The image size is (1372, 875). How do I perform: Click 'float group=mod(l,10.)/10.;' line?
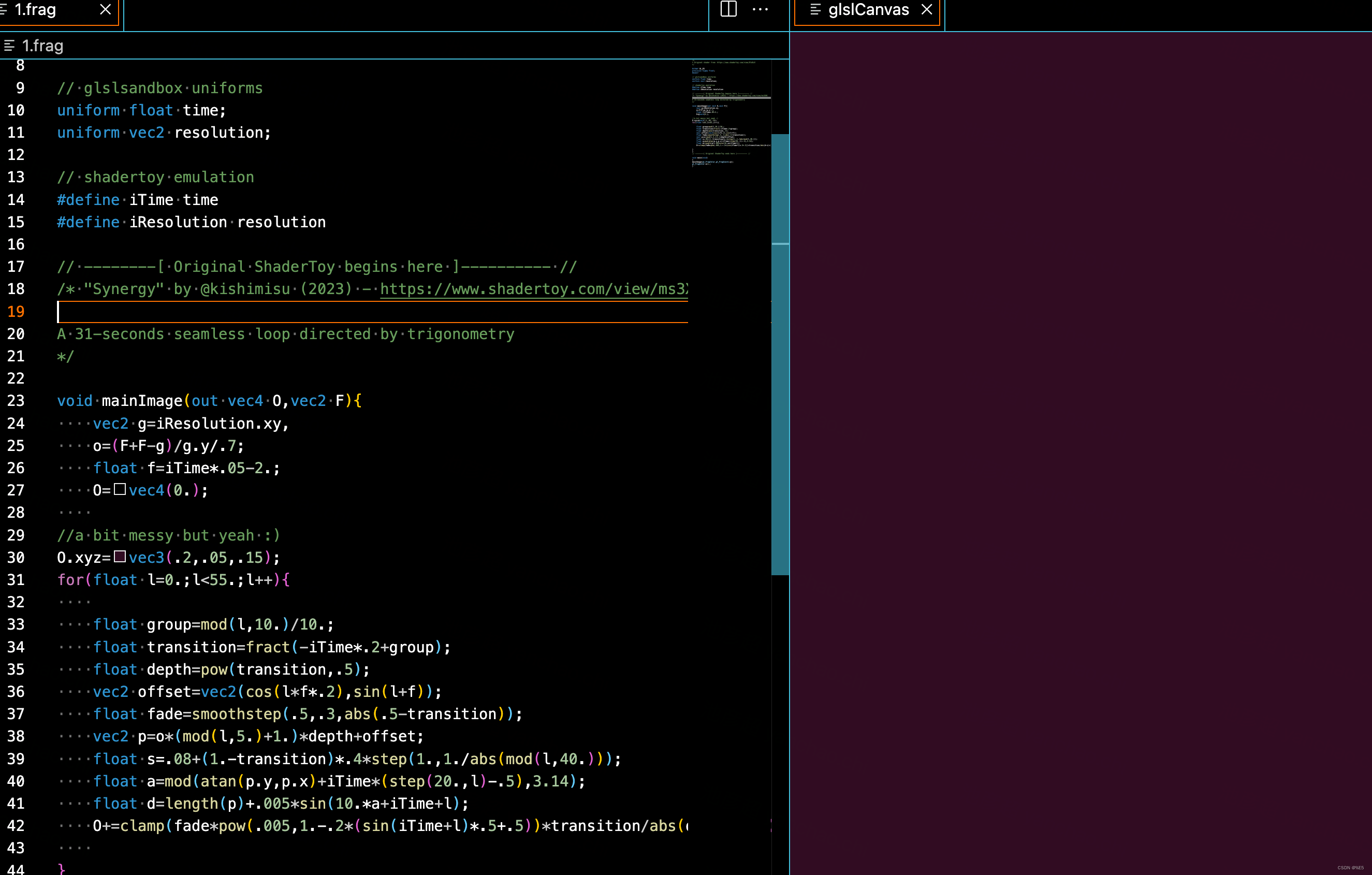pyautogui.click(x=213, y=624)
